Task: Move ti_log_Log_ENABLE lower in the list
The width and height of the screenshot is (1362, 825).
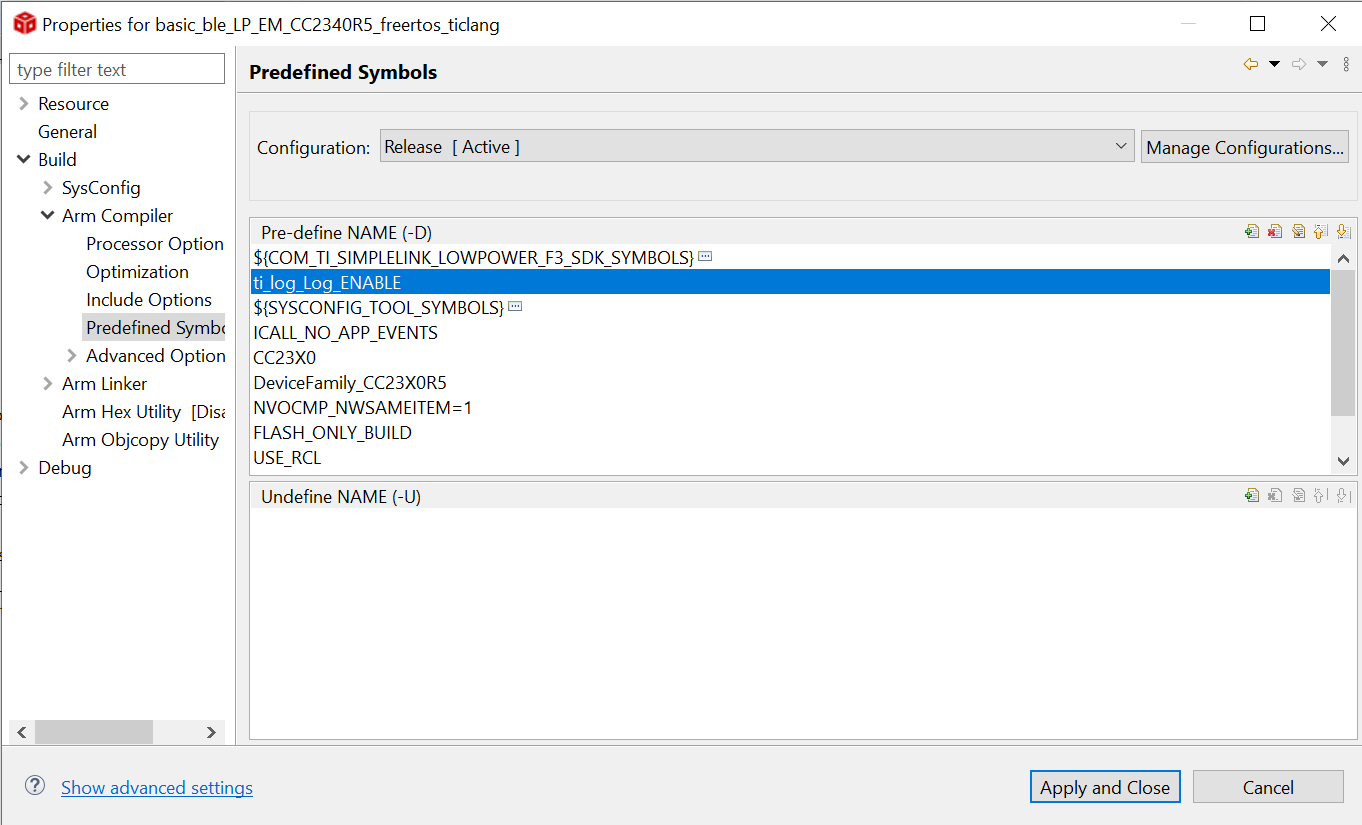Action: [1343, 231]
